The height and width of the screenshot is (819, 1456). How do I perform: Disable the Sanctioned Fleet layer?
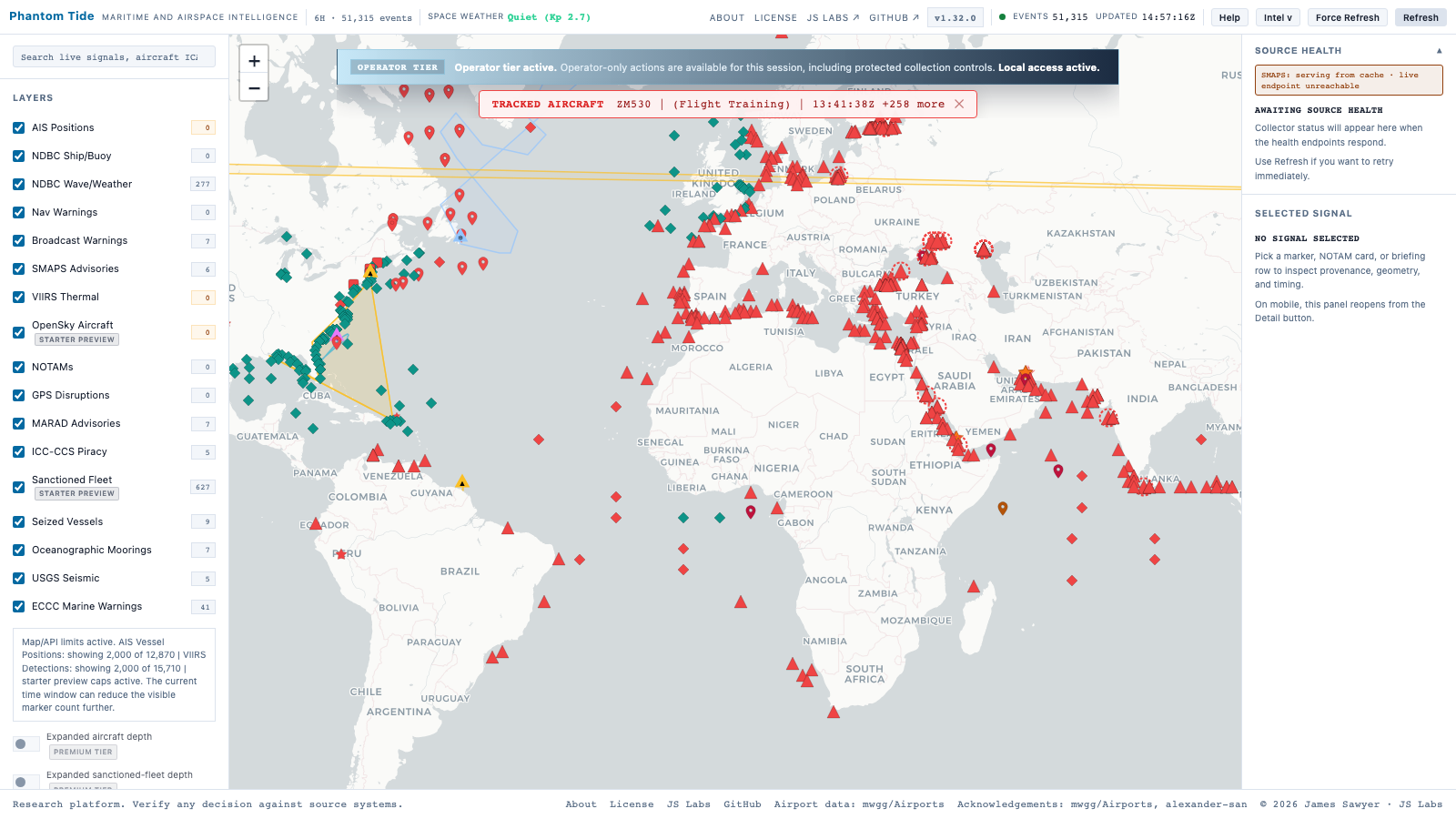(x=19, y=487)
